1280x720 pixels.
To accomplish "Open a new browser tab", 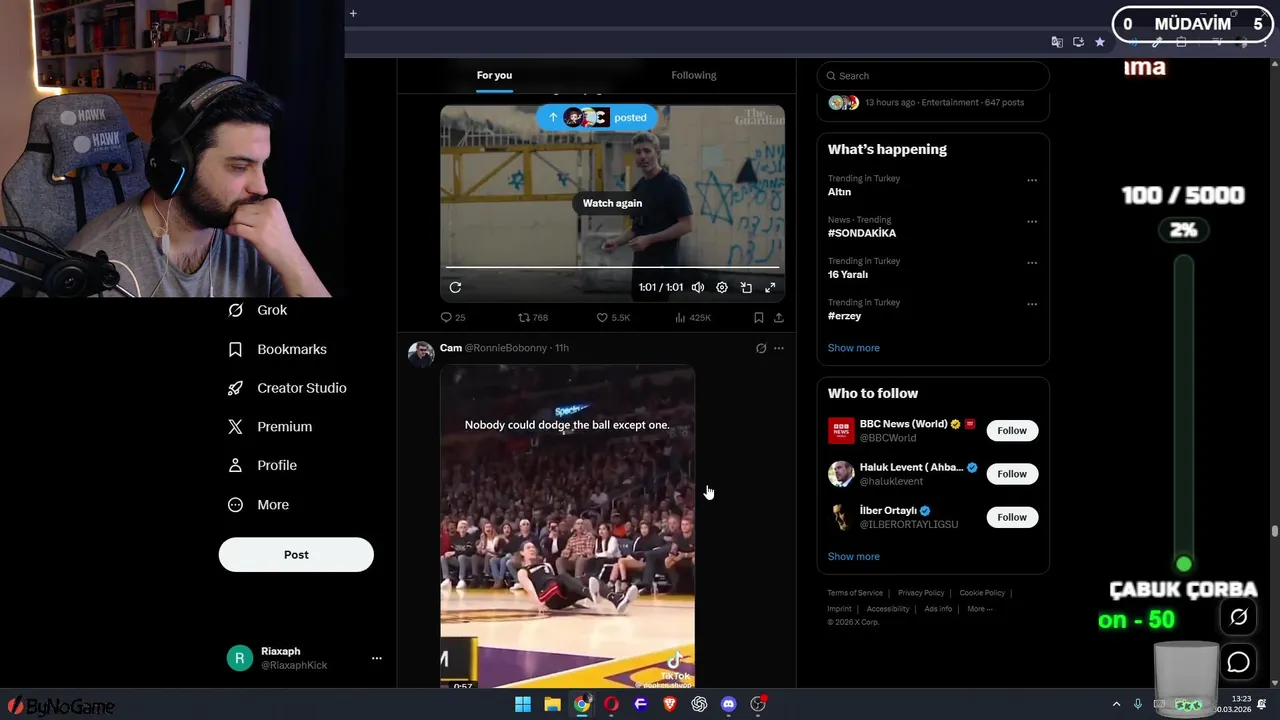I will tap(353, 13).
